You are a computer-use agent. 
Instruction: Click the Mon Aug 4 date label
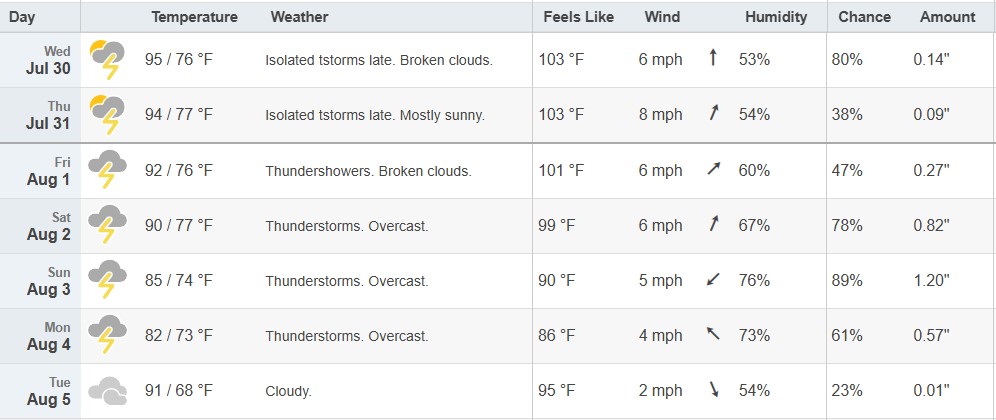point(49,344)
